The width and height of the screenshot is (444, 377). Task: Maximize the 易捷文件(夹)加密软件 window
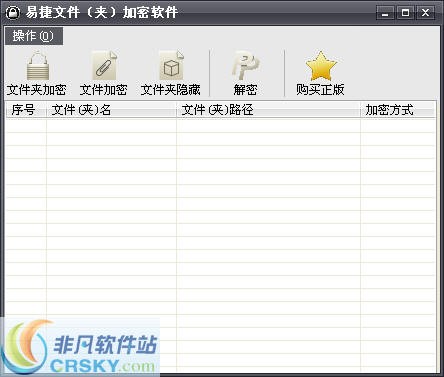(x=405, y=13)
